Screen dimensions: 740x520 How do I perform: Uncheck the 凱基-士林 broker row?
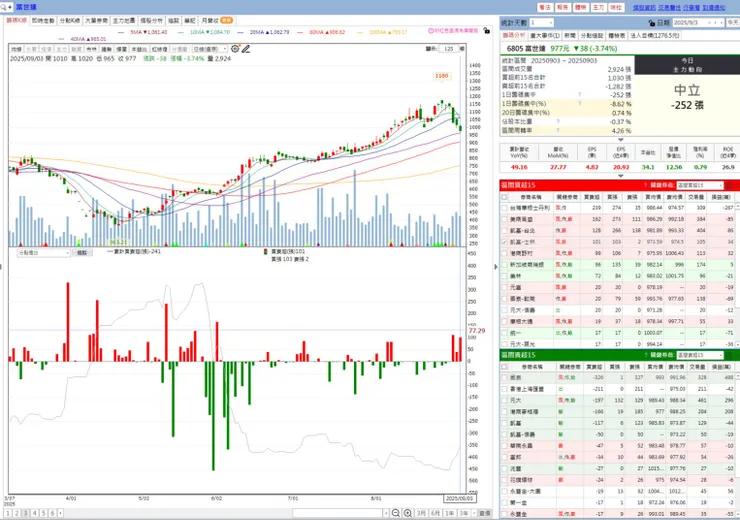tap(505, 242)
